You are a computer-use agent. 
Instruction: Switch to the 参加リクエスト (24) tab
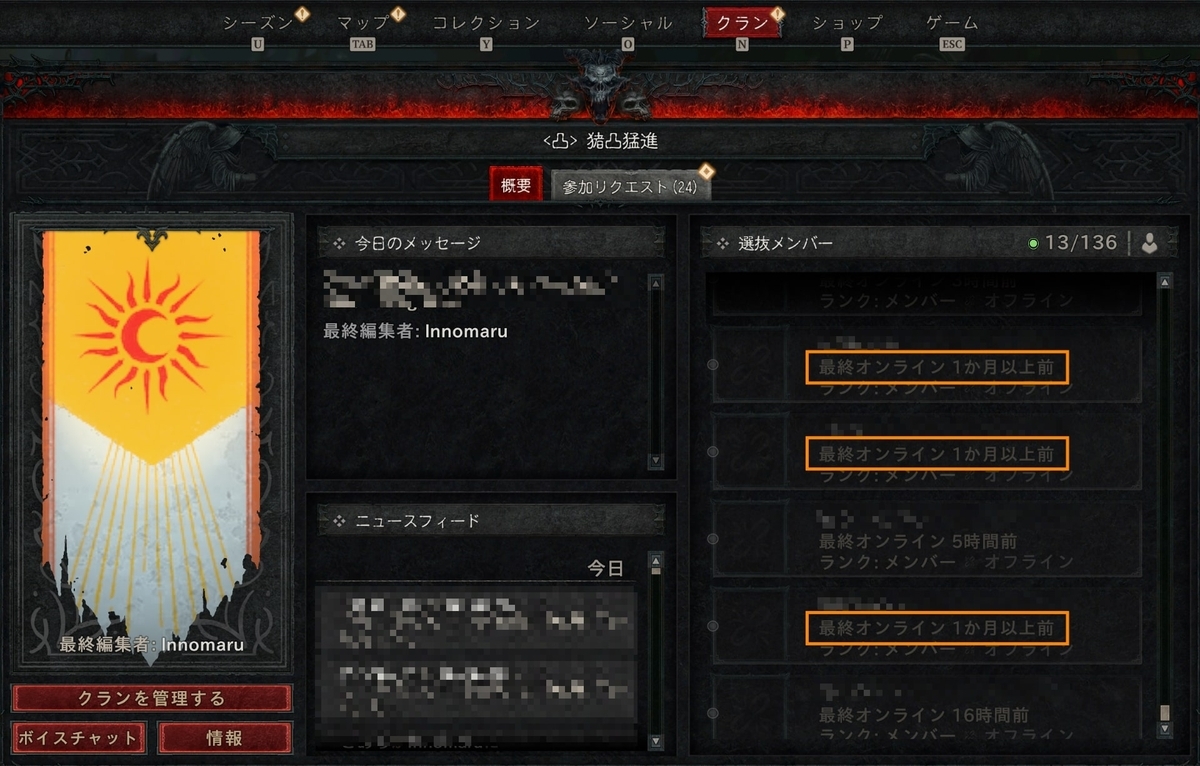tap(630, 187)
